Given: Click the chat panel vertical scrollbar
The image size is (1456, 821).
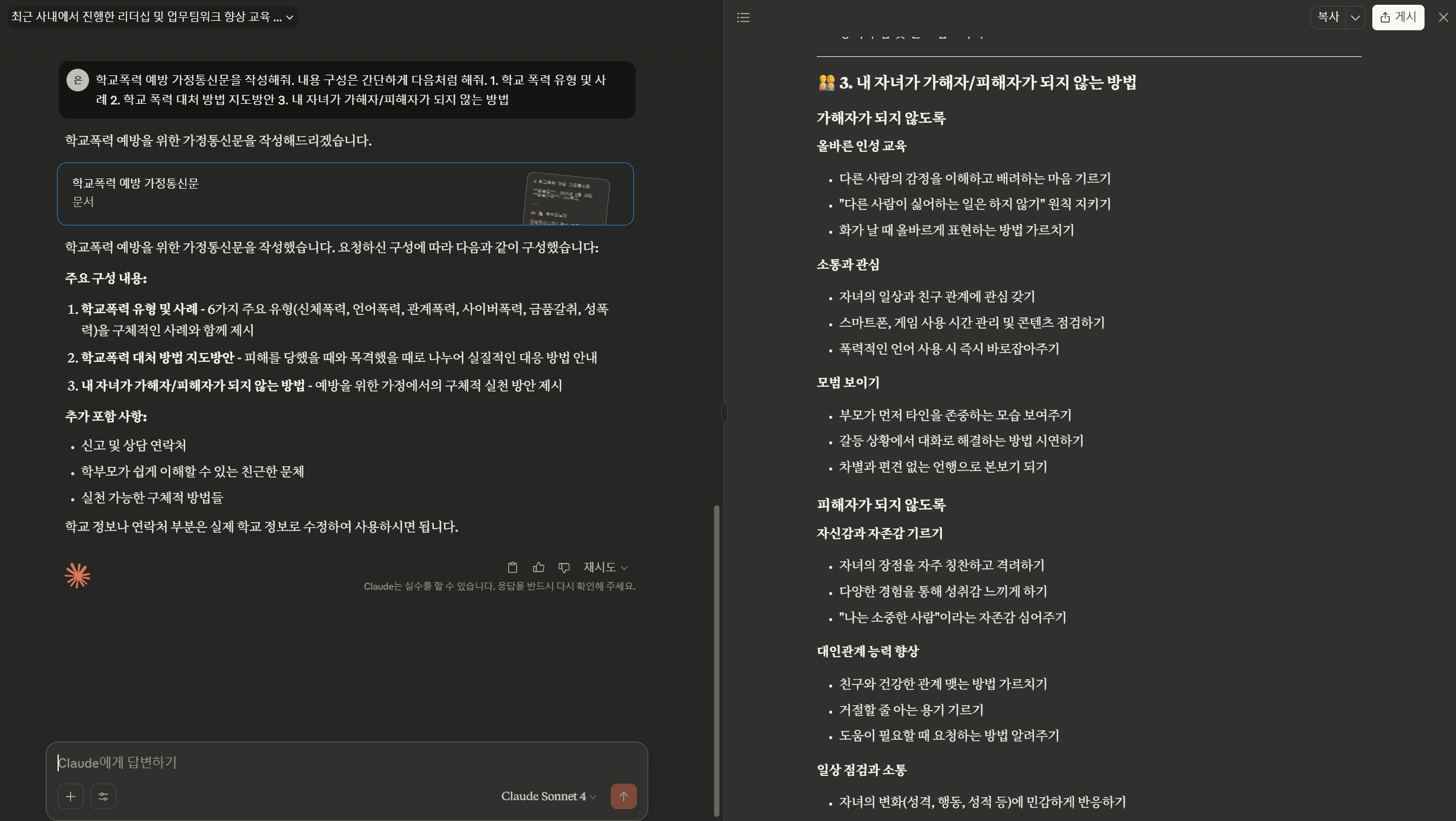Looking at the screenshot, I should click(x=716, y=658).
